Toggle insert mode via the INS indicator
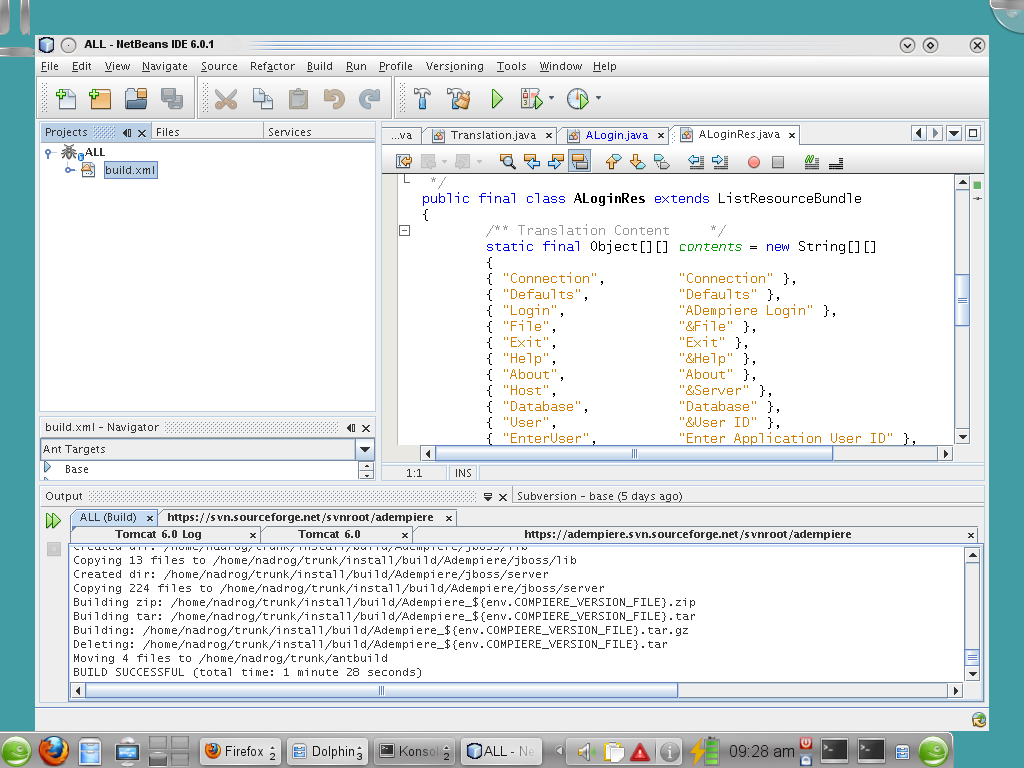 [x=462, y=472]
